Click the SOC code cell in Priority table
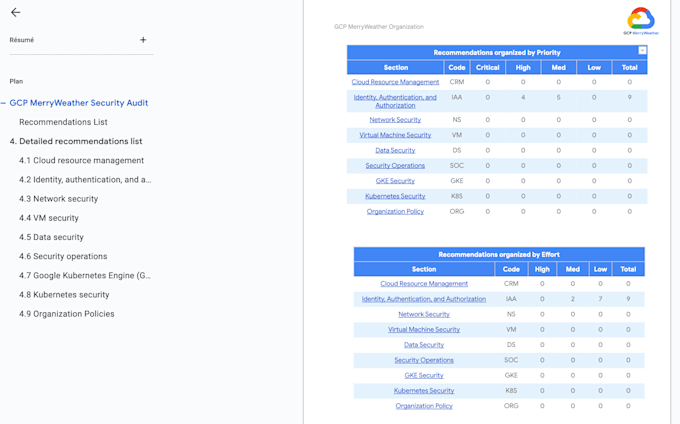 tap(457, 166)
